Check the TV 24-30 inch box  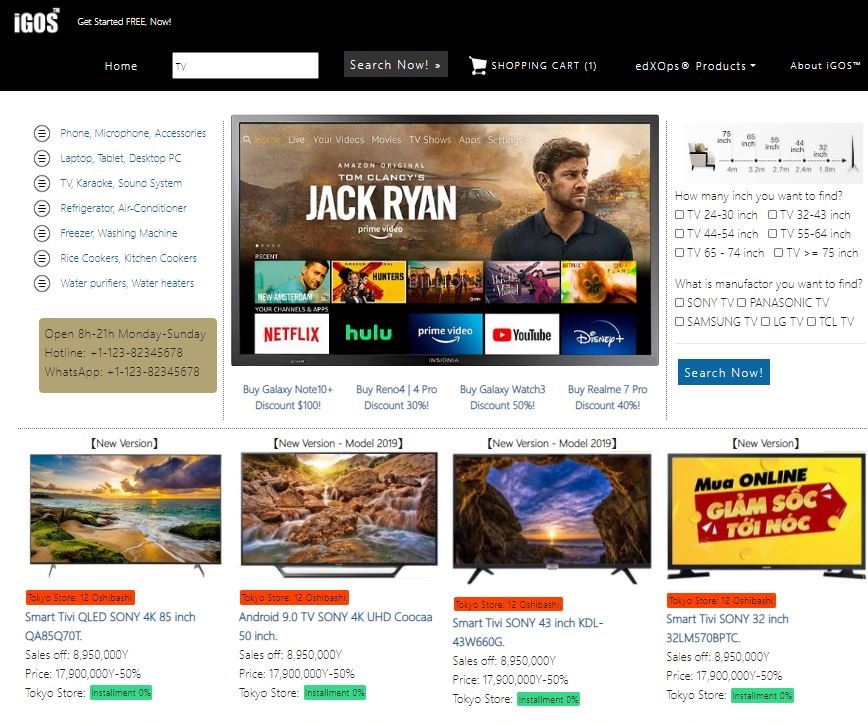(679, 215)
